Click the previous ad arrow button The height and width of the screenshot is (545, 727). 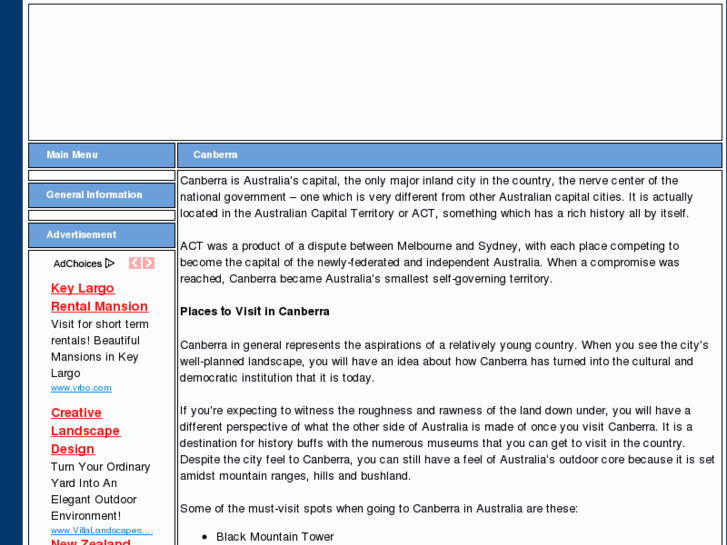[134, 263]
